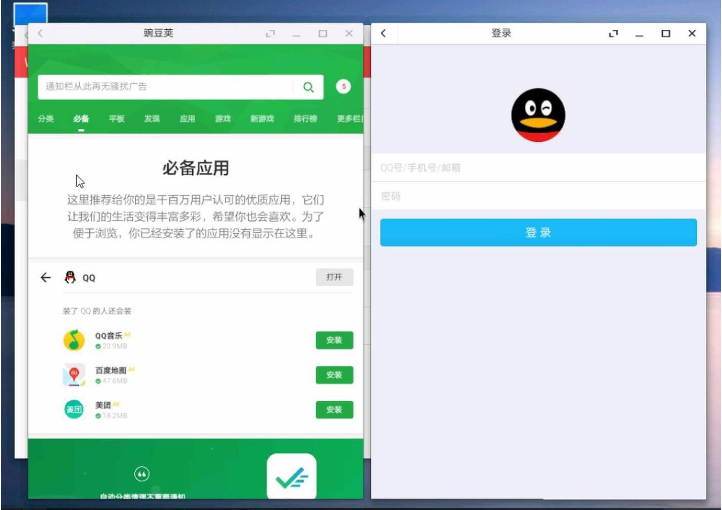Screen dimensions: 722x510
Task: Open the red notification badge avatar
Action: (x=343, y=87)
